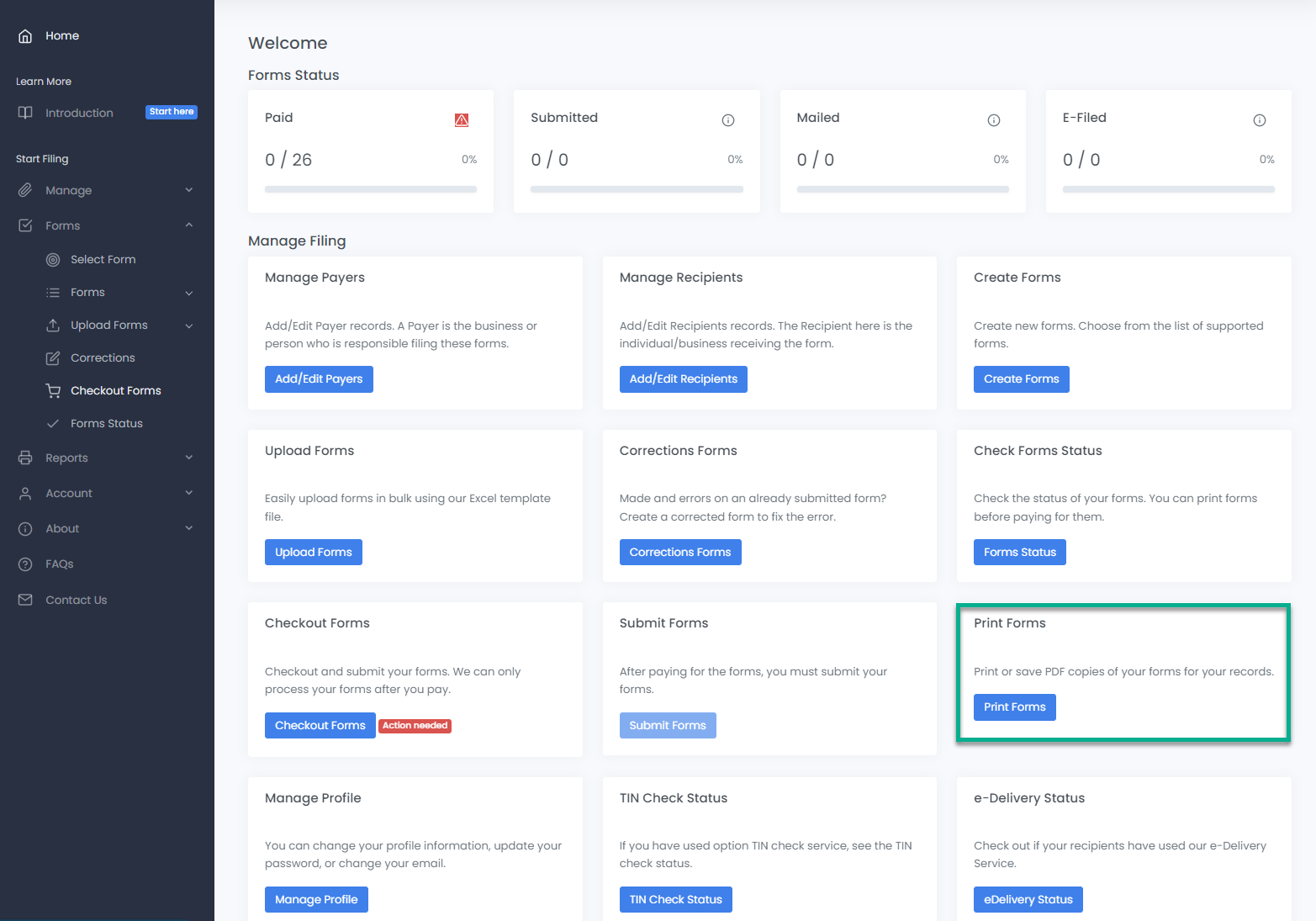The image size is (1316, 921).
Task: Click the red Action needed badge
Action: pyautogui.click(x=415, y=726)
